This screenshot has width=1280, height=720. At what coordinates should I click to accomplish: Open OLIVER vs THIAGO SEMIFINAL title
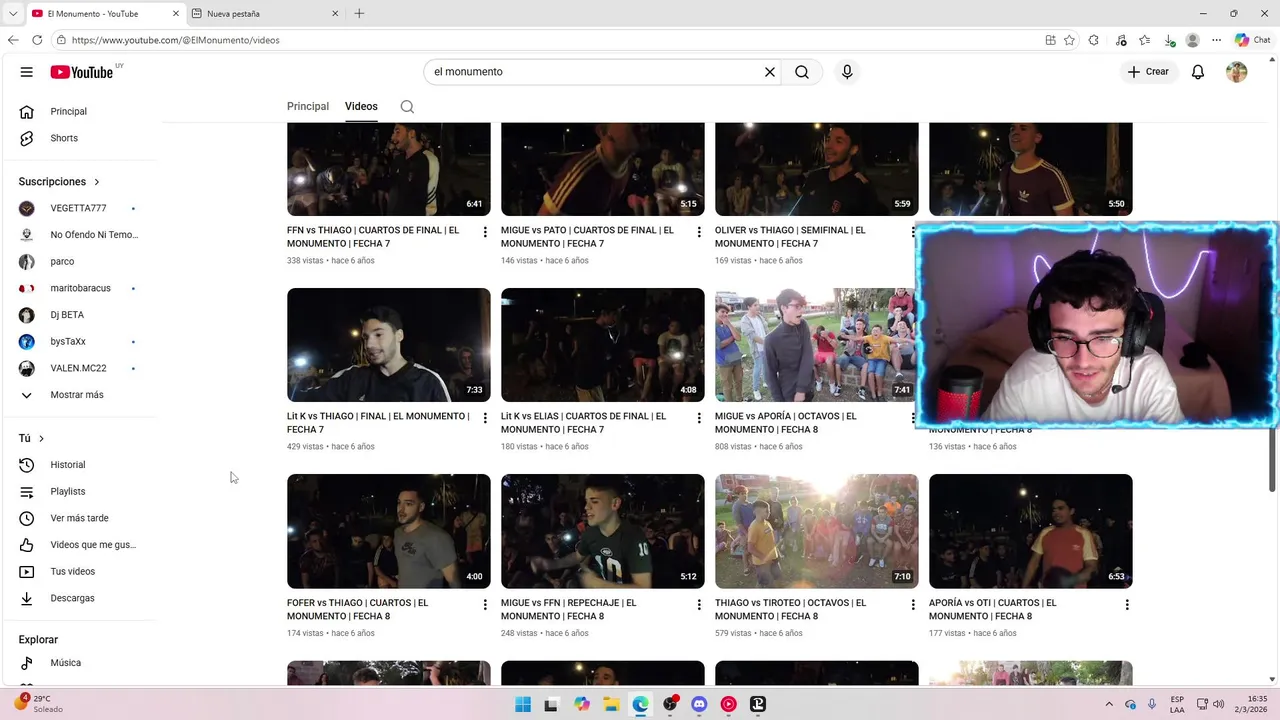pos(790,237)
